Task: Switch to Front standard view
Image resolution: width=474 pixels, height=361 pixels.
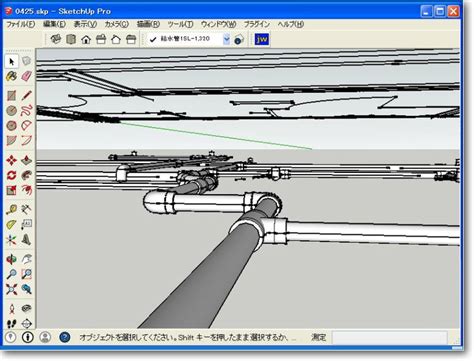Action: click(86, 39)
